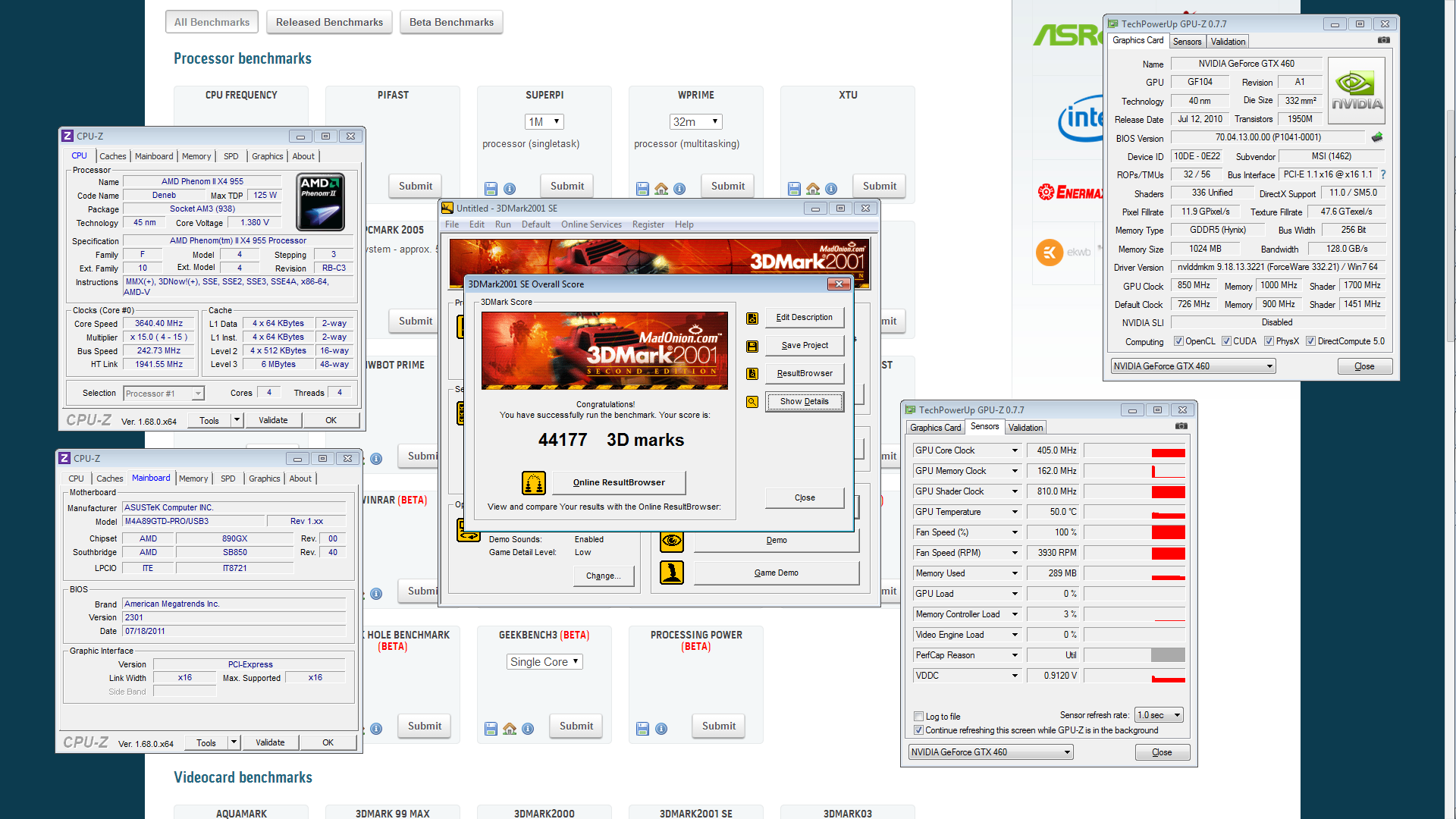Click the 3DMark2001 banner image in score dialog

pos(604,350)
